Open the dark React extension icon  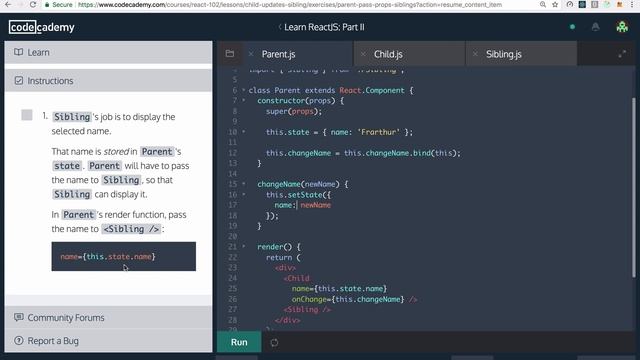pyautogui.click(x=582, y=4)
